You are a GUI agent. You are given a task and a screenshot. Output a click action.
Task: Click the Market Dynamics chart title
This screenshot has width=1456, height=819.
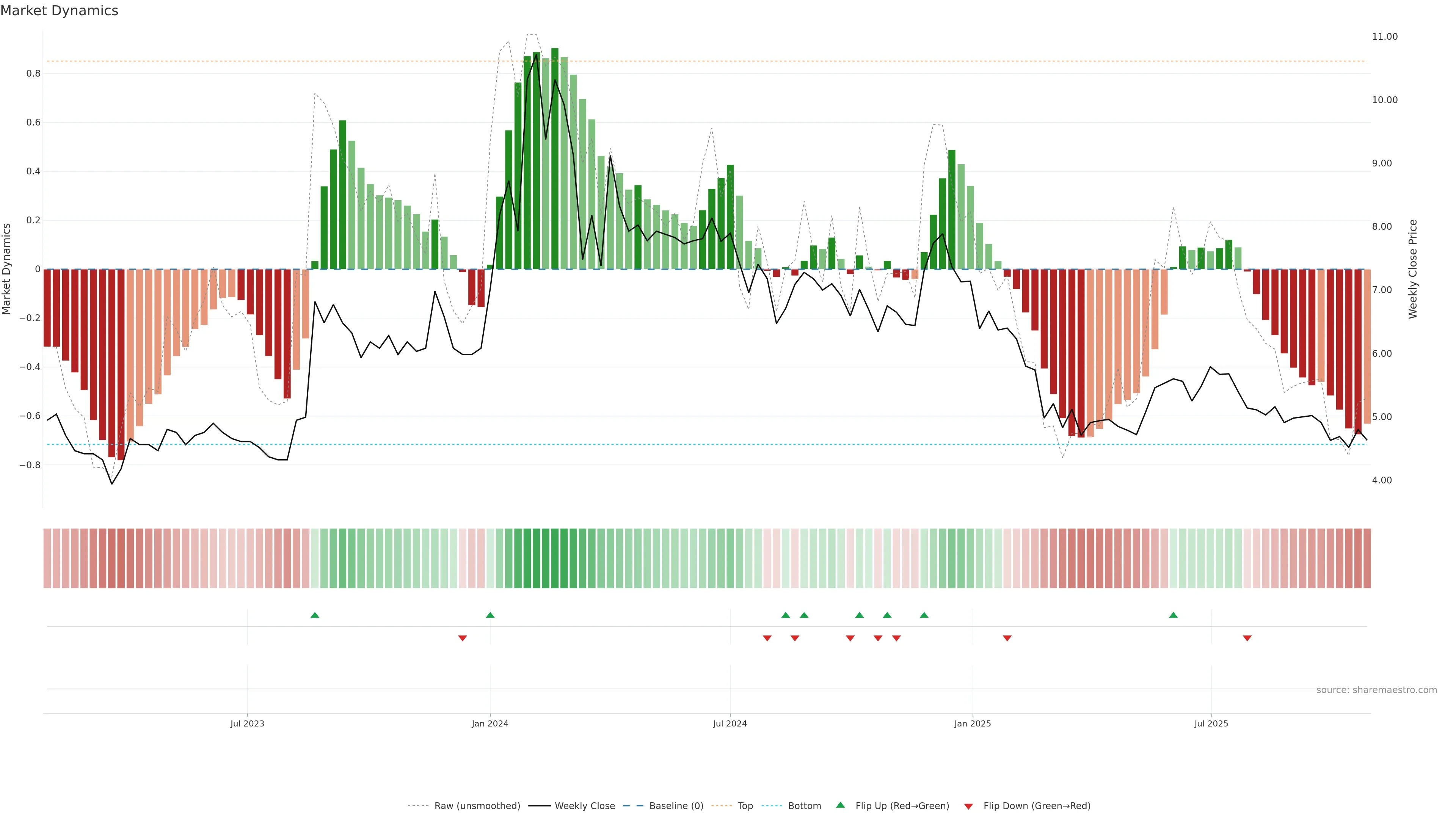(x=60, y=11)
